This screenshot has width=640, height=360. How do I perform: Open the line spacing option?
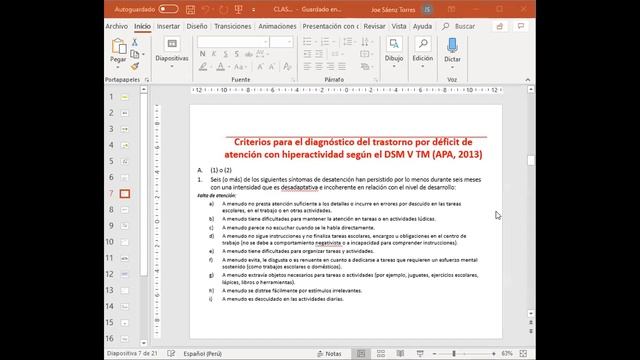click(x=349, y=42)
